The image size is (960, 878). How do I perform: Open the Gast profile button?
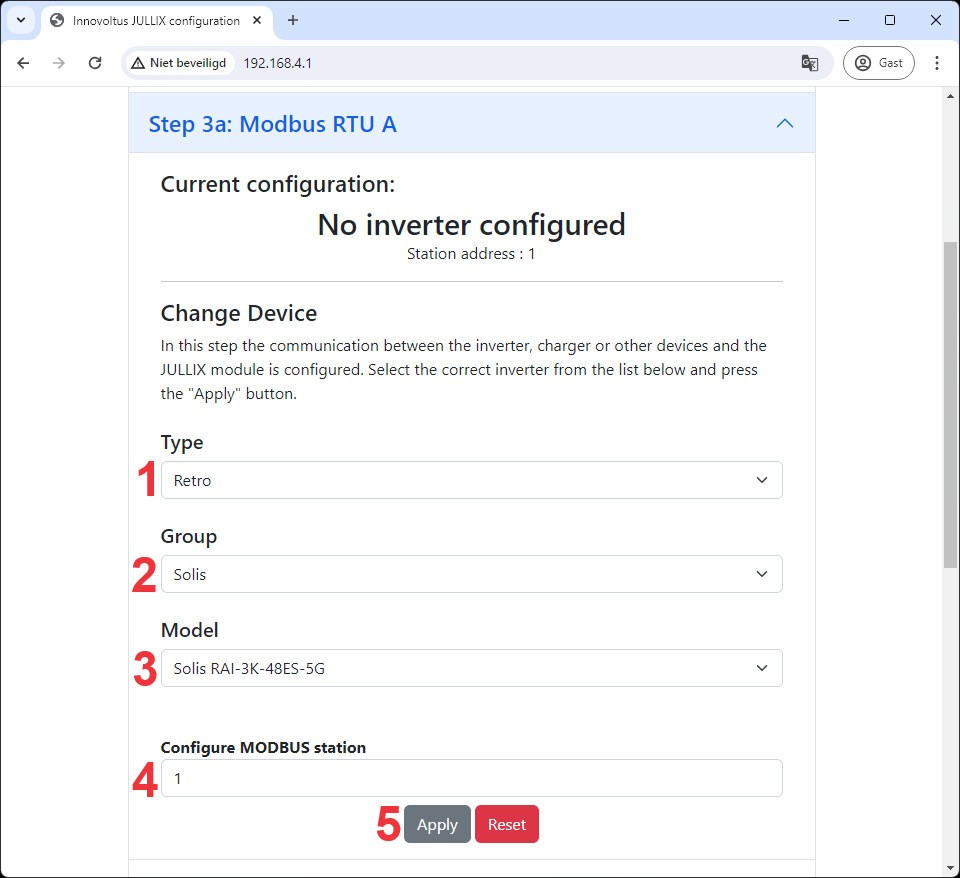pyautogui.click(x=878, y=63)
